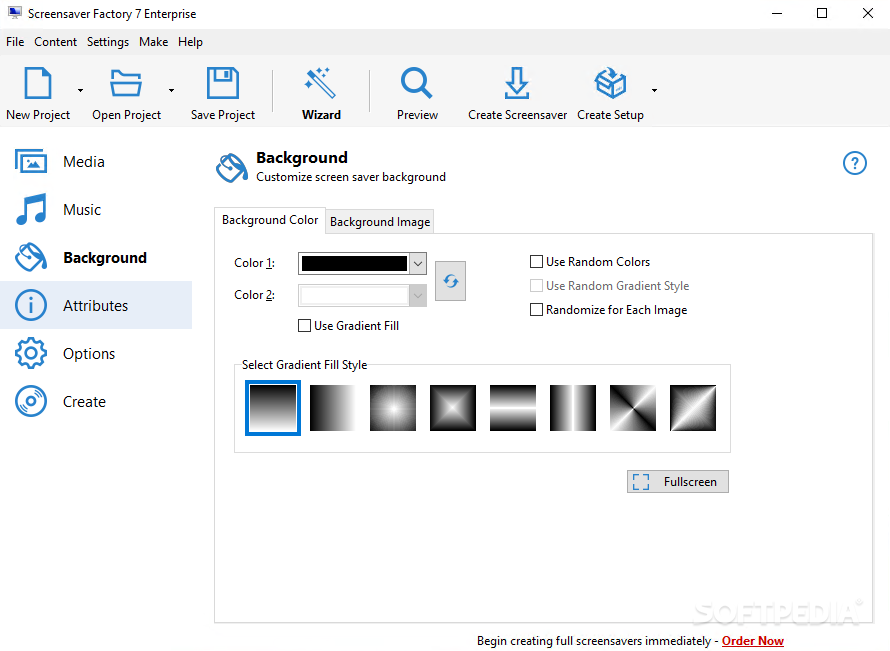Open the Color 2 dropdown arrow
Viewport: 890px width, 651px height.
[418, 296]
